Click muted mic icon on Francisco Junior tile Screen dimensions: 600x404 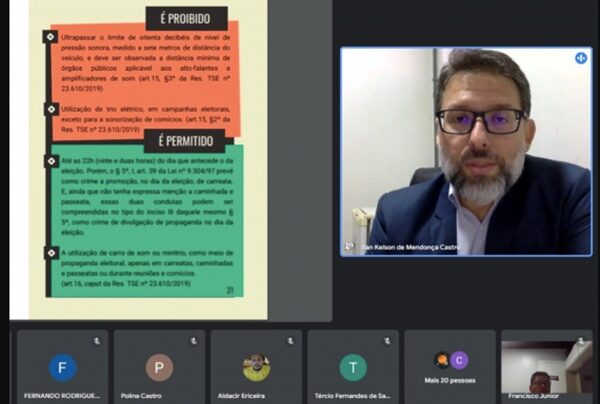582,341
